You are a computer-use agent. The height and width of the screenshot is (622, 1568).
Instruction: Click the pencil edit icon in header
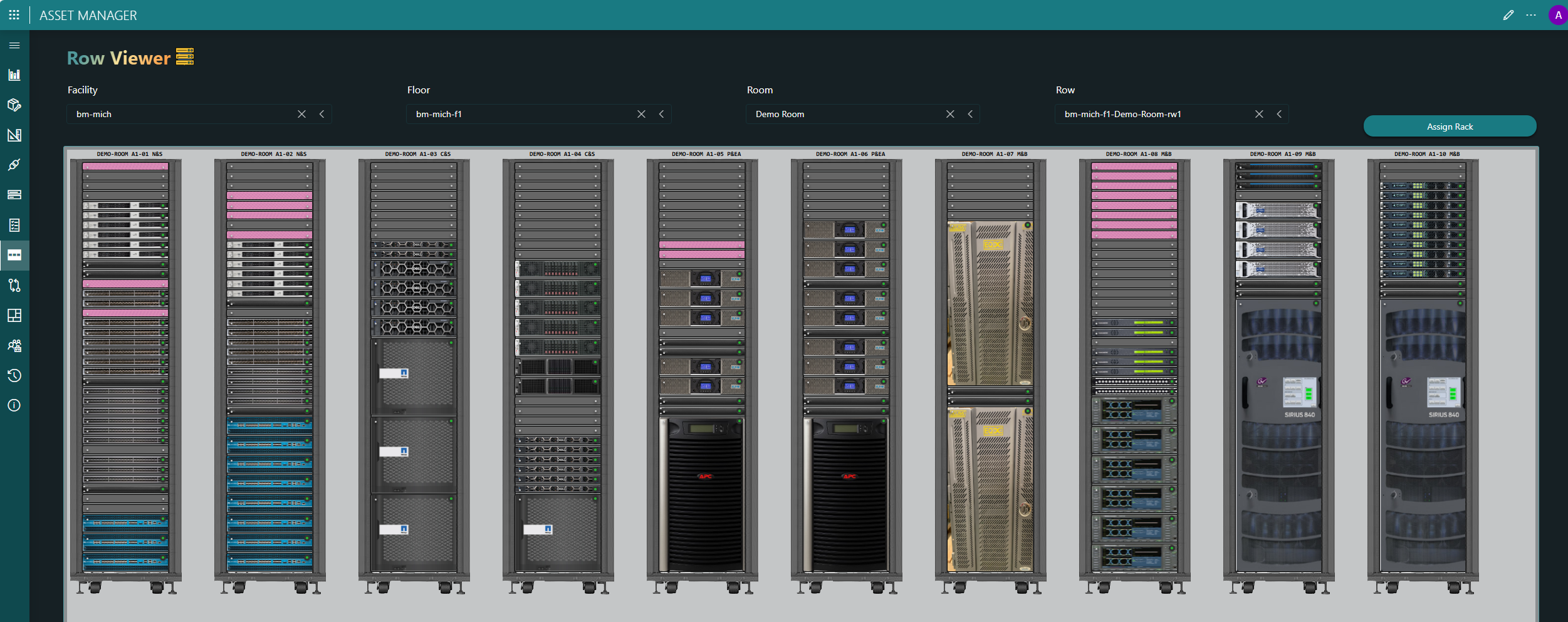tap(1508, 15)
